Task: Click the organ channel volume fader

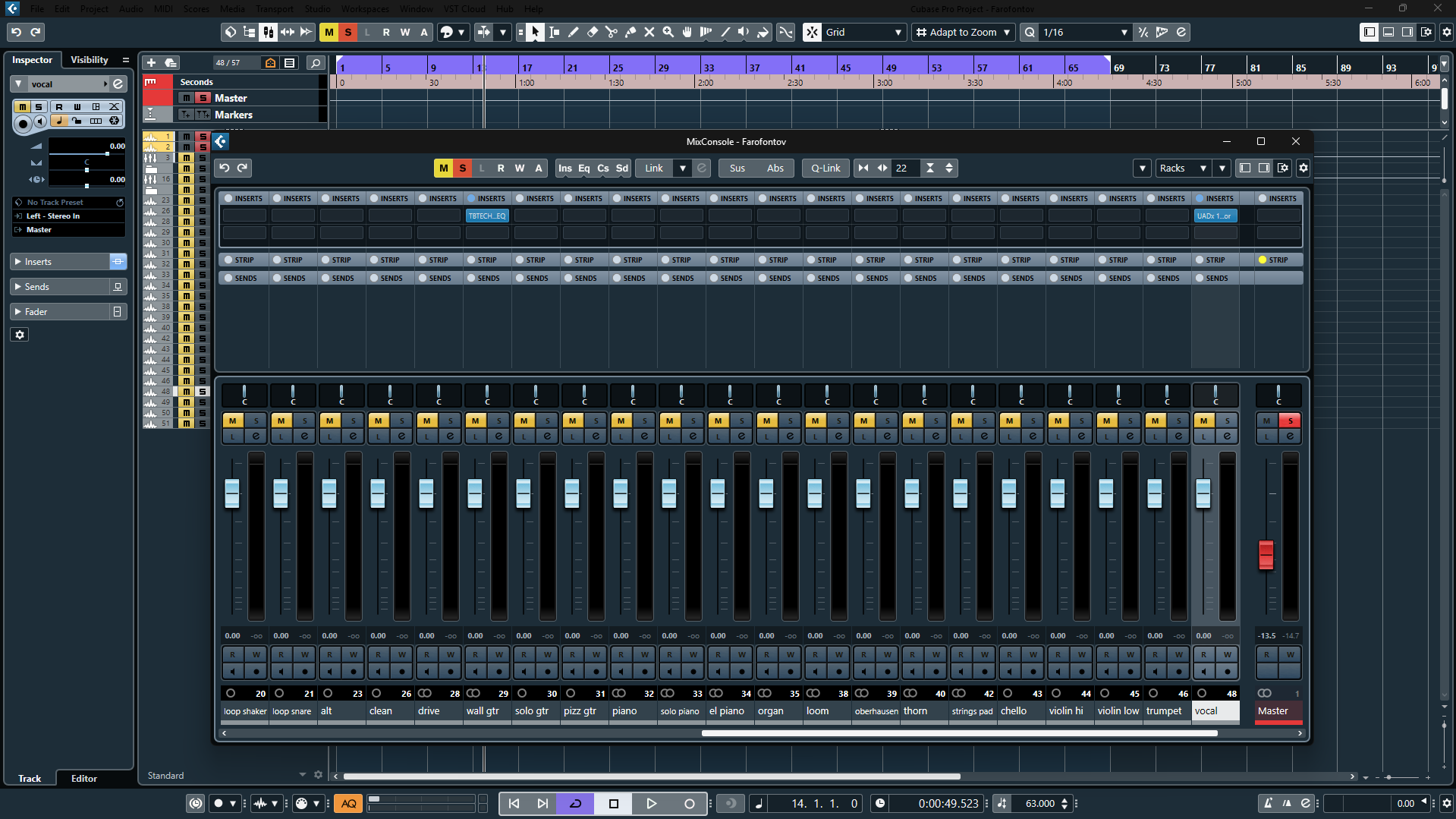Action: coord(766,493)
